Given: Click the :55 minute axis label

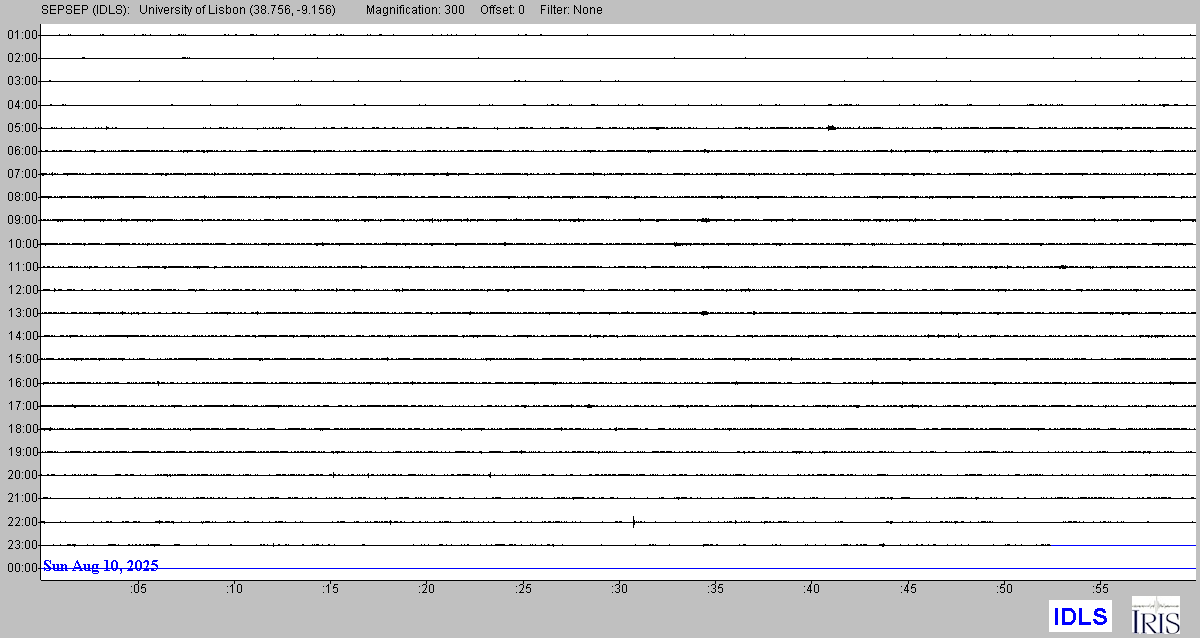Looking at the screenshot, I should pyautogui.click(x=1101, y=589).
